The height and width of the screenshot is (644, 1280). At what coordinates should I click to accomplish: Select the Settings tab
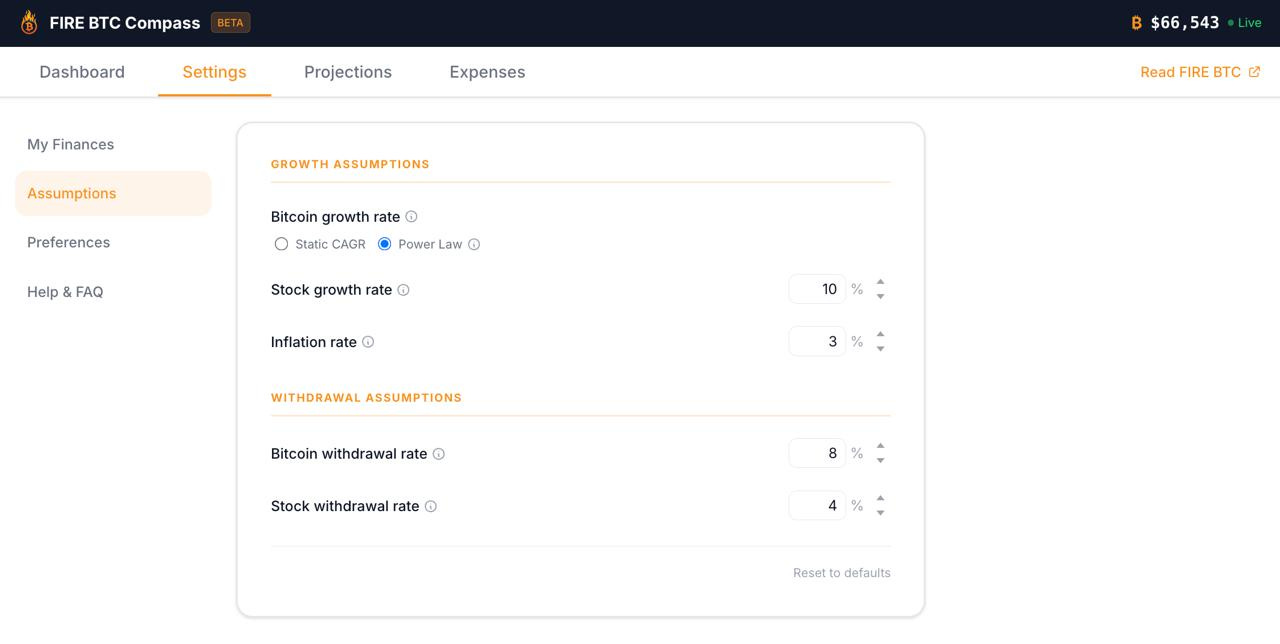[x=214, y=72]
